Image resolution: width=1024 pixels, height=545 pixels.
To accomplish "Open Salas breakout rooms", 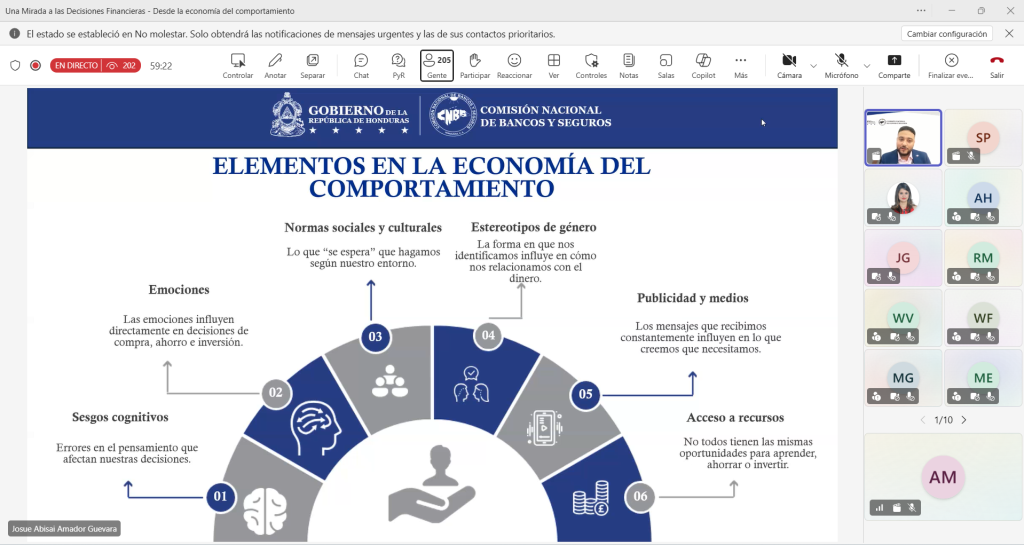I will (x=665, y=66).
